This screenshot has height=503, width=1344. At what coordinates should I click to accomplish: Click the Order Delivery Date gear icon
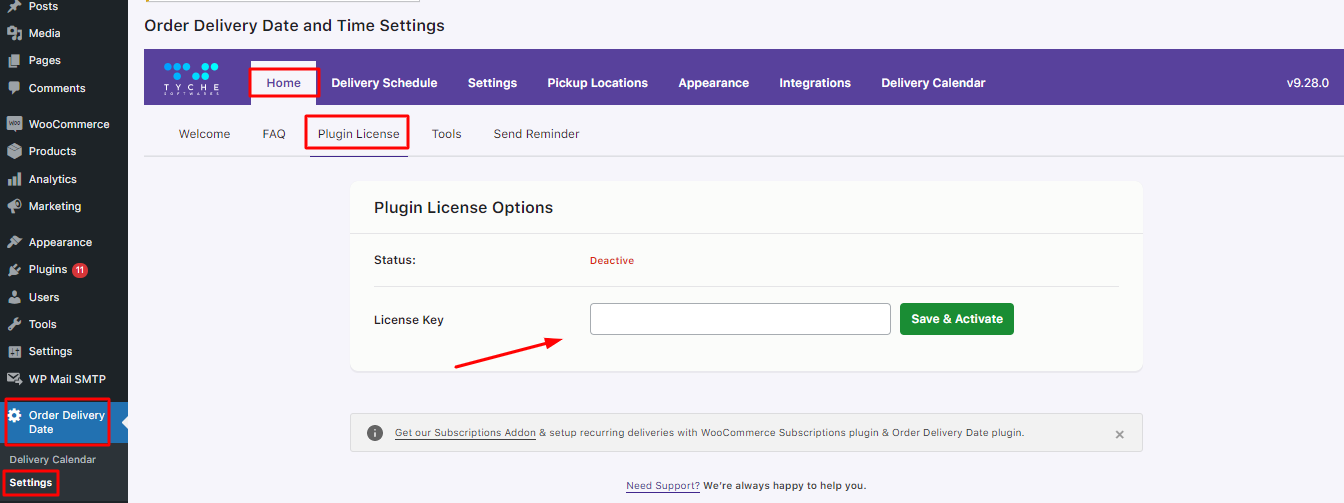pyautogui.click(x=14, y=415)
